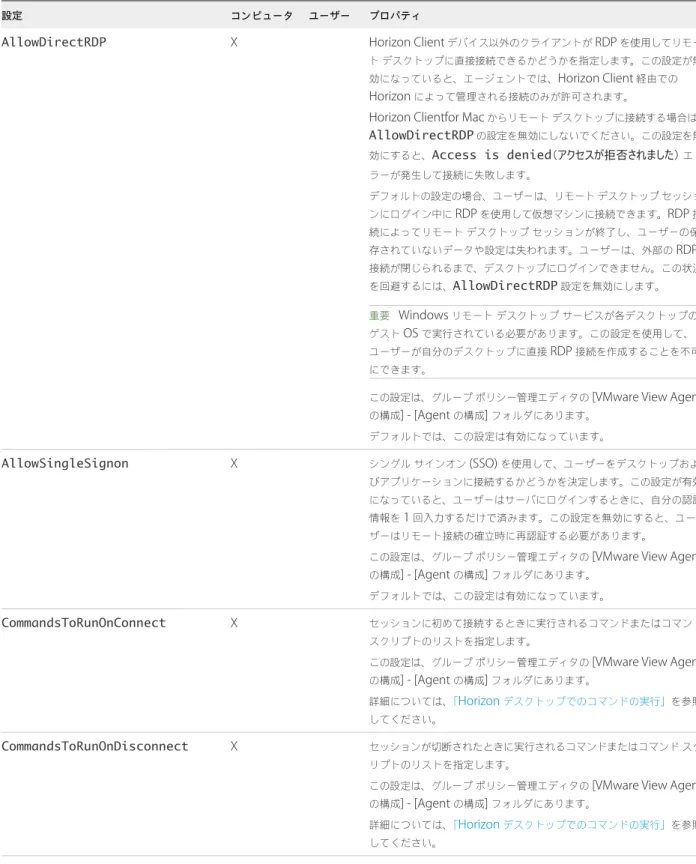
Task: Click the X mark in the CommandsToRunOnConnect row
Action: click(x=234, y=623)
